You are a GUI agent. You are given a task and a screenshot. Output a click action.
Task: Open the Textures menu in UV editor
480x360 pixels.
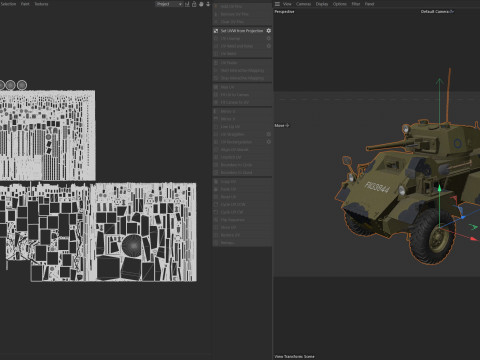click(41, 4)
